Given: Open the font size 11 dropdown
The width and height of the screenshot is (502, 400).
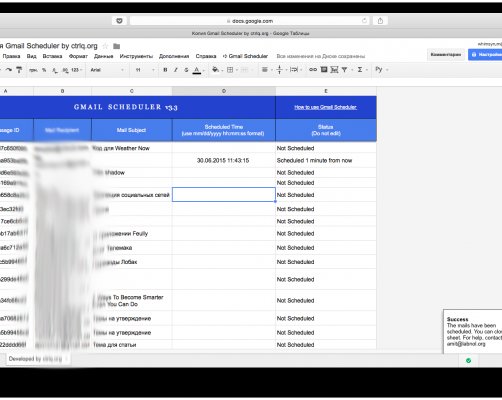Looking at the screenshot, I should 145,70.
